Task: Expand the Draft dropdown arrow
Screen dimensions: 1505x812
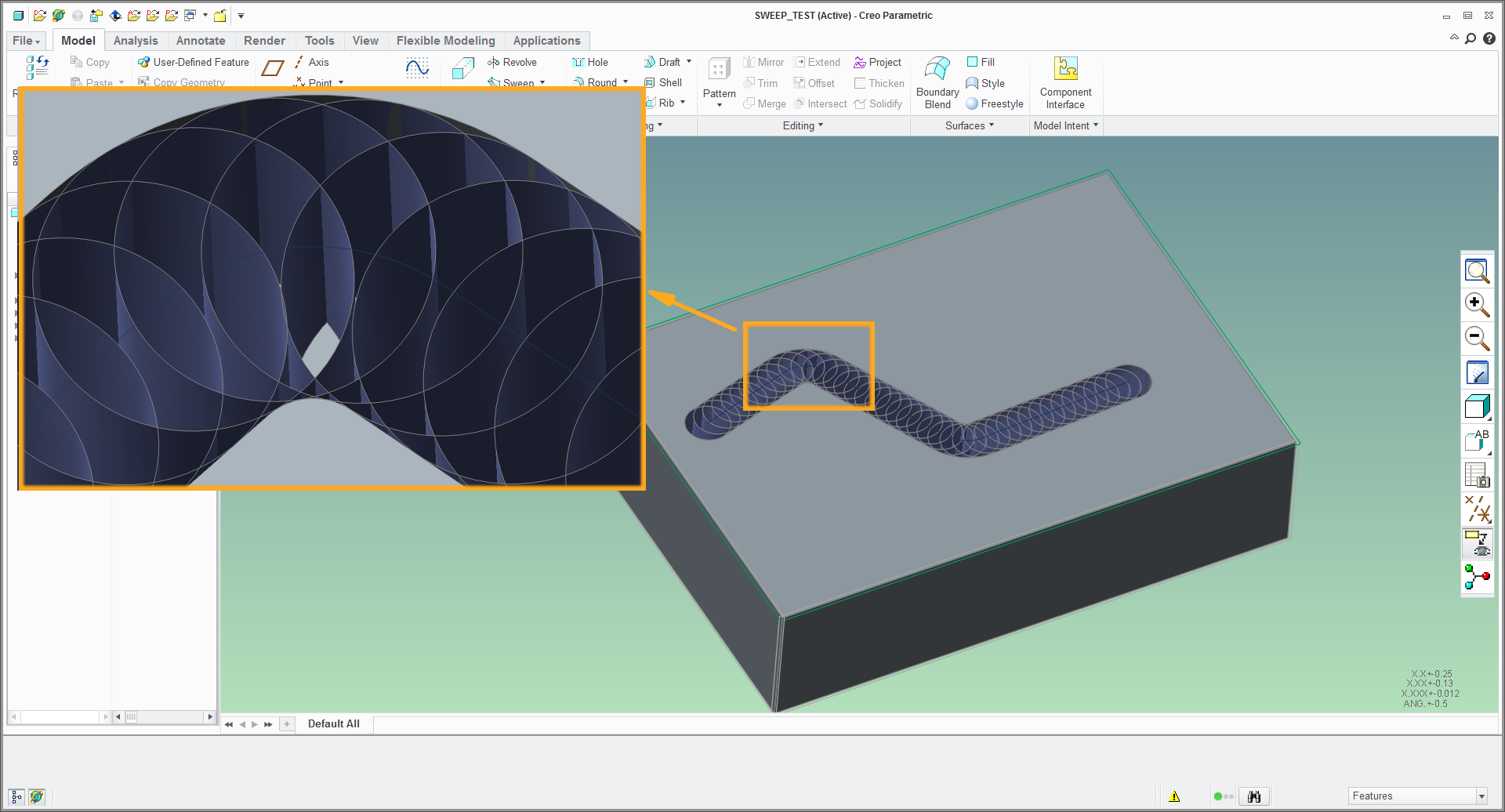Action: pos(689,62)
